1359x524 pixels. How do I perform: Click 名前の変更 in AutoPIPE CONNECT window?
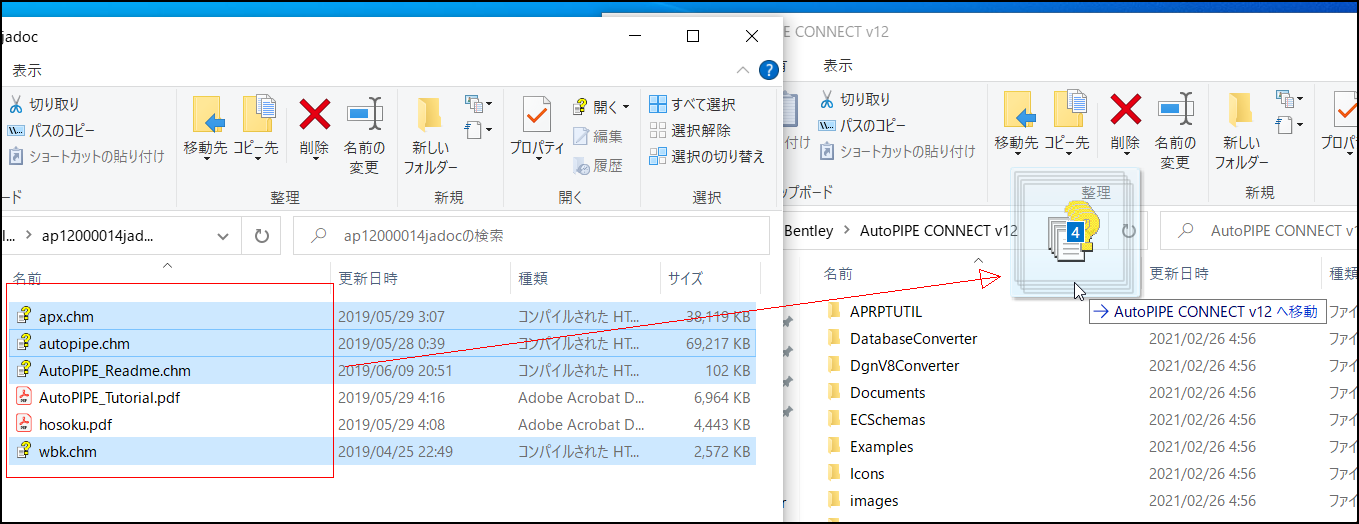(1175, 130)
